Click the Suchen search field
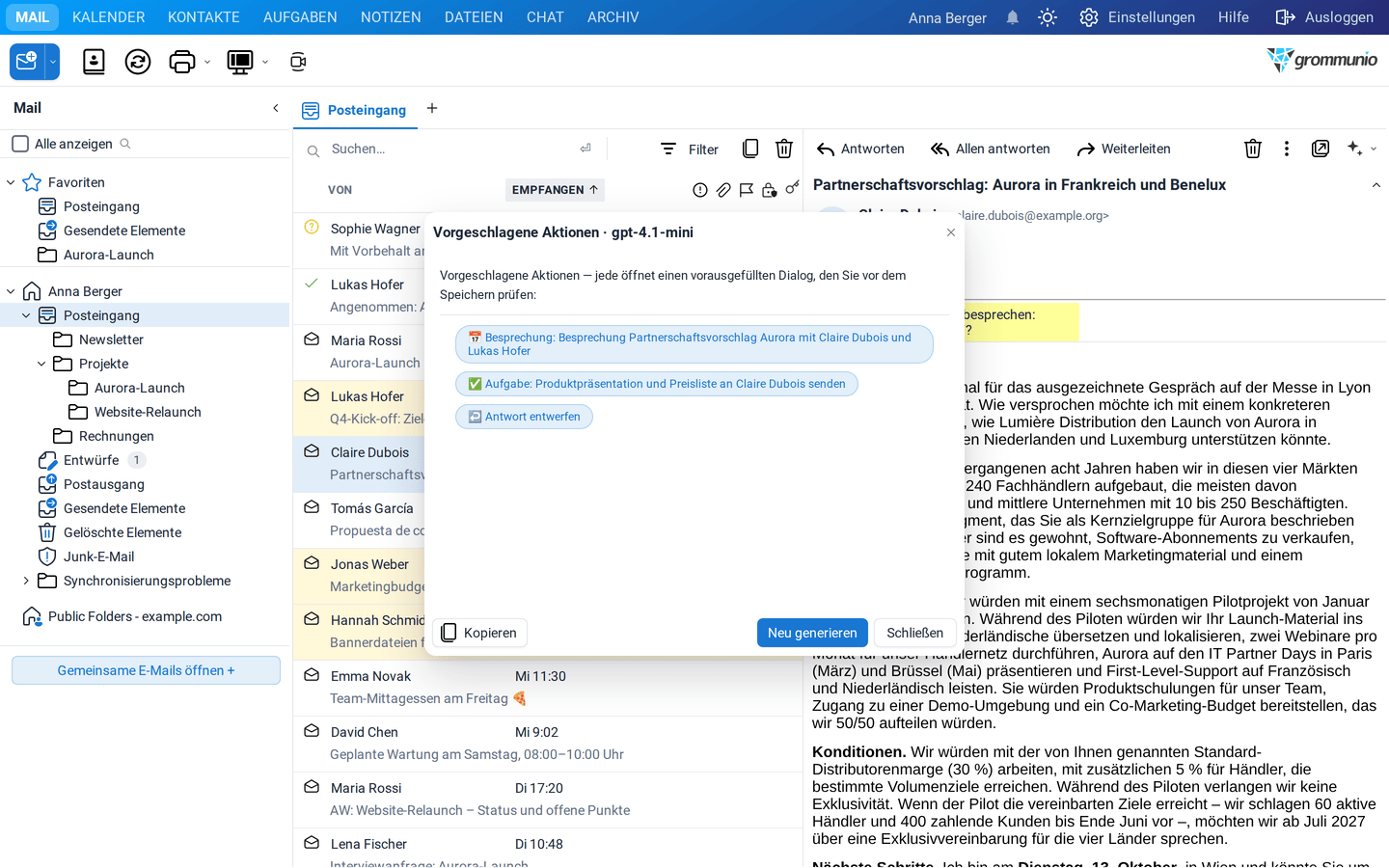This screenshot has height=868, width=1389. tap(449, 149)
